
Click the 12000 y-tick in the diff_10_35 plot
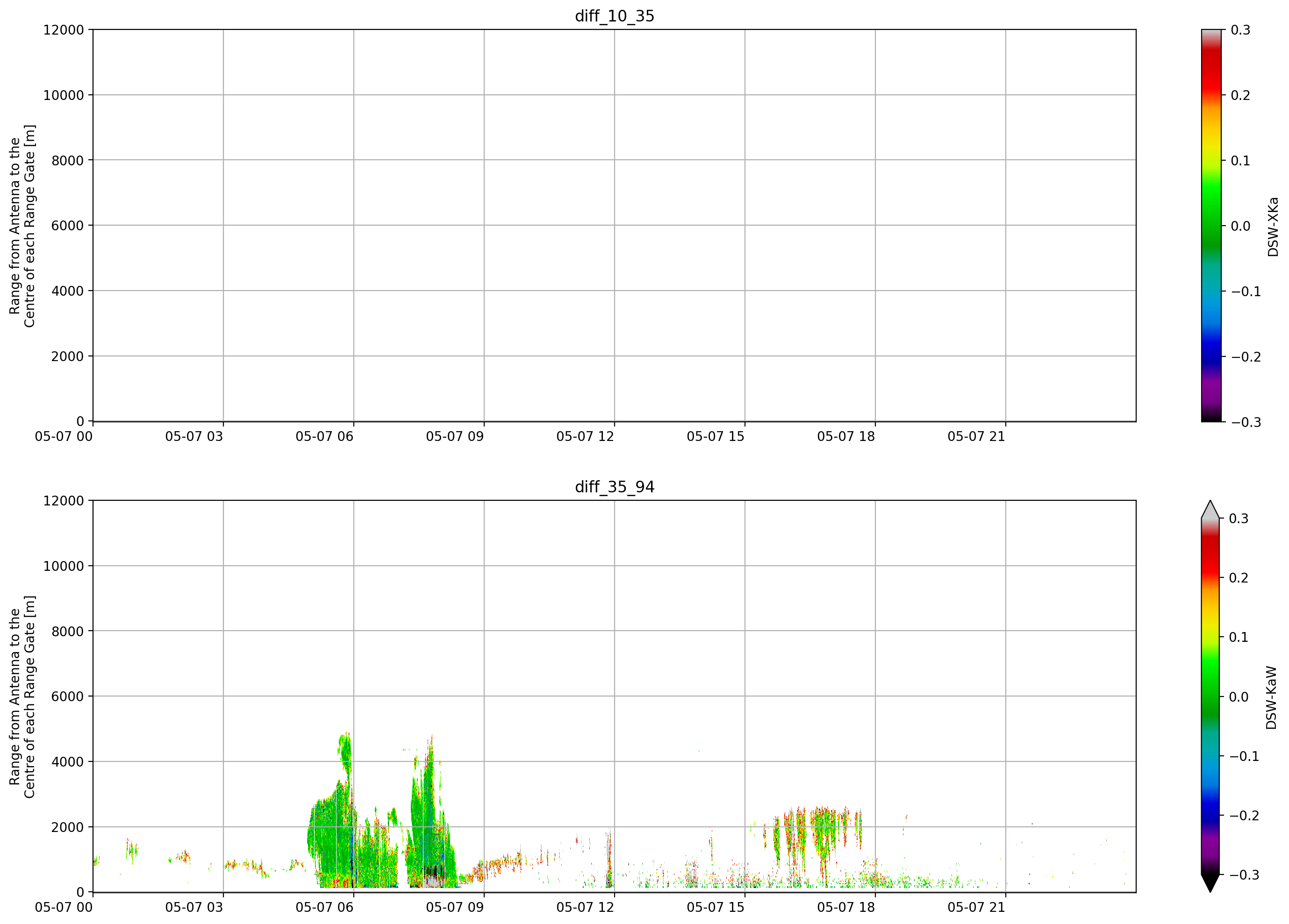pyautogui.click(x=63, y=30)
